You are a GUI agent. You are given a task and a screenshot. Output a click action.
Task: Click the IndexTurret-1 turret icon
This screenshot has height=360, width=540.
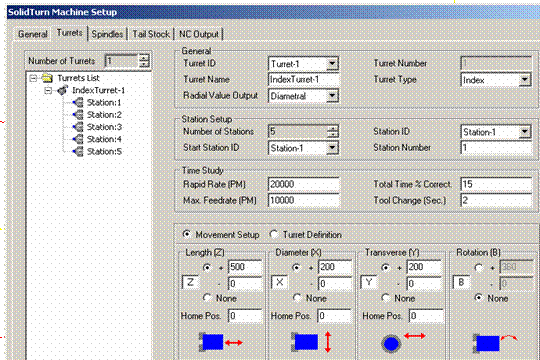62,90
